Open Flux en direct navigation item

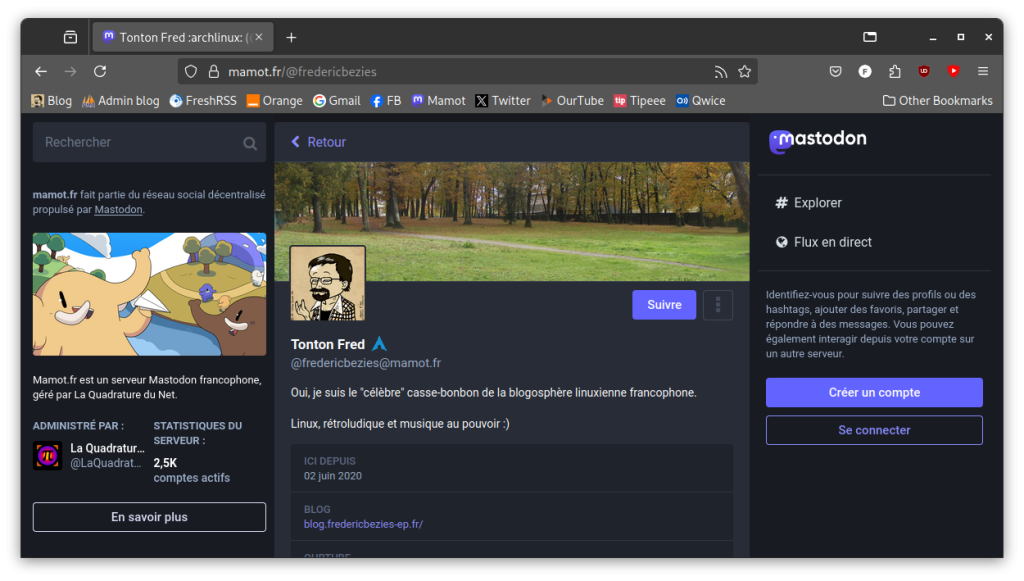coord(824,242)
